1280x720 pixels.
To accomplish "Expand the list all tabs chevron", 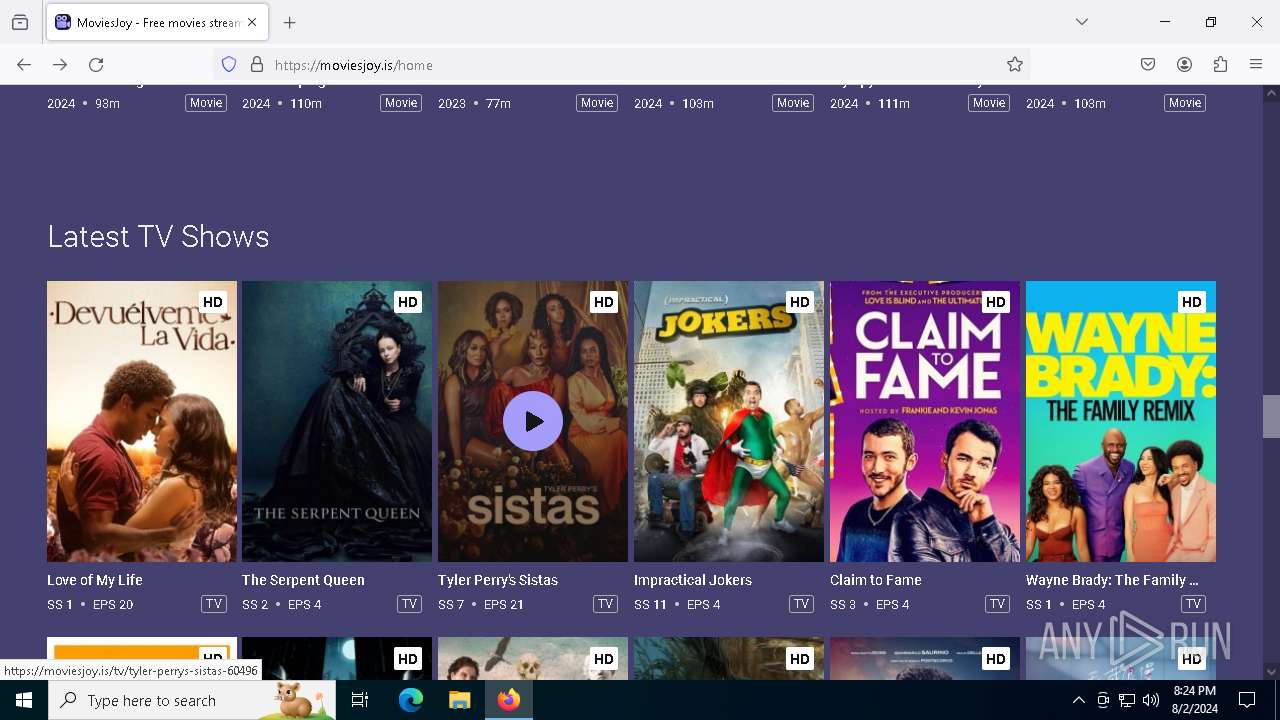I will pyautogui.click(x=1082, y=22).
